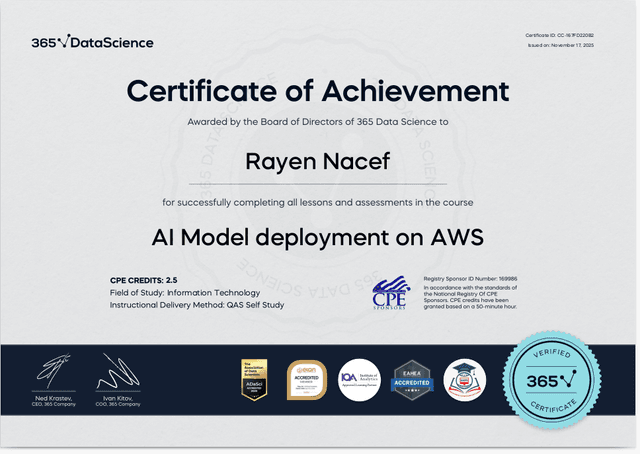Screen dimensions: 640x454
Task: Click the 'Certificate of Achievement' heading
Action: [x=318, y=91]
